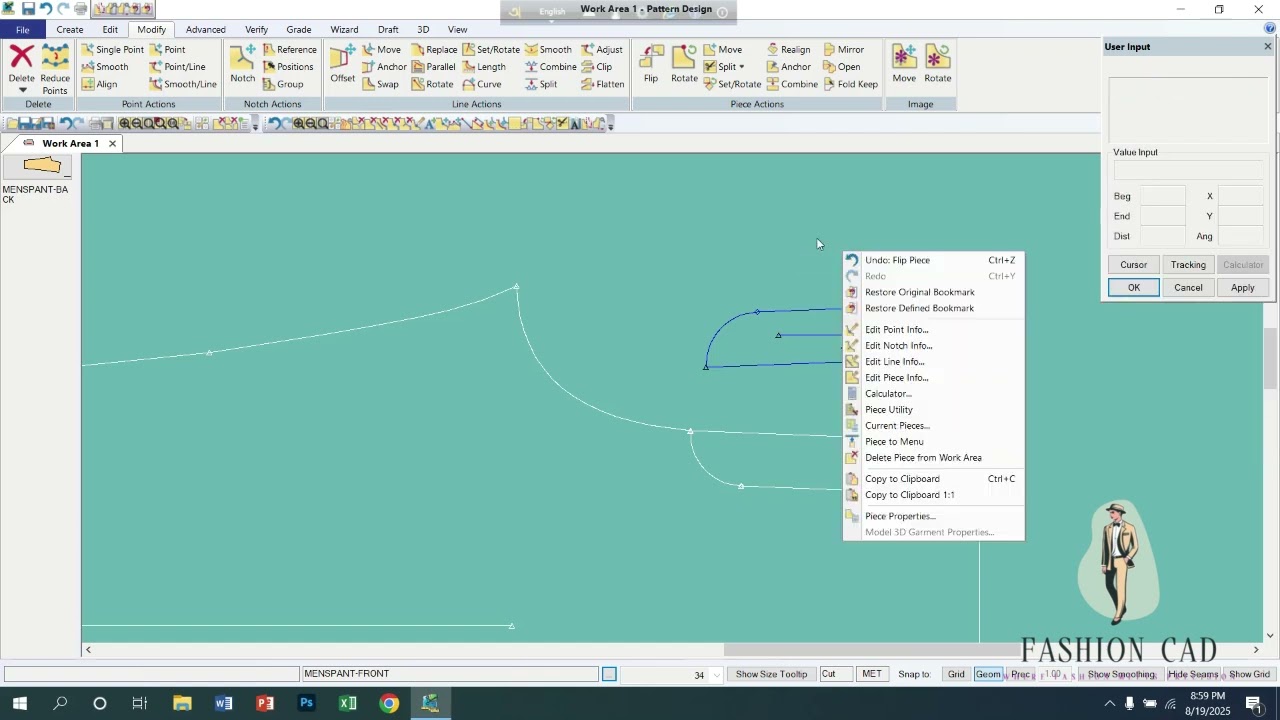Close the Work Area 1 tab
Screen dimensions: 1280x720
[113, 144]
